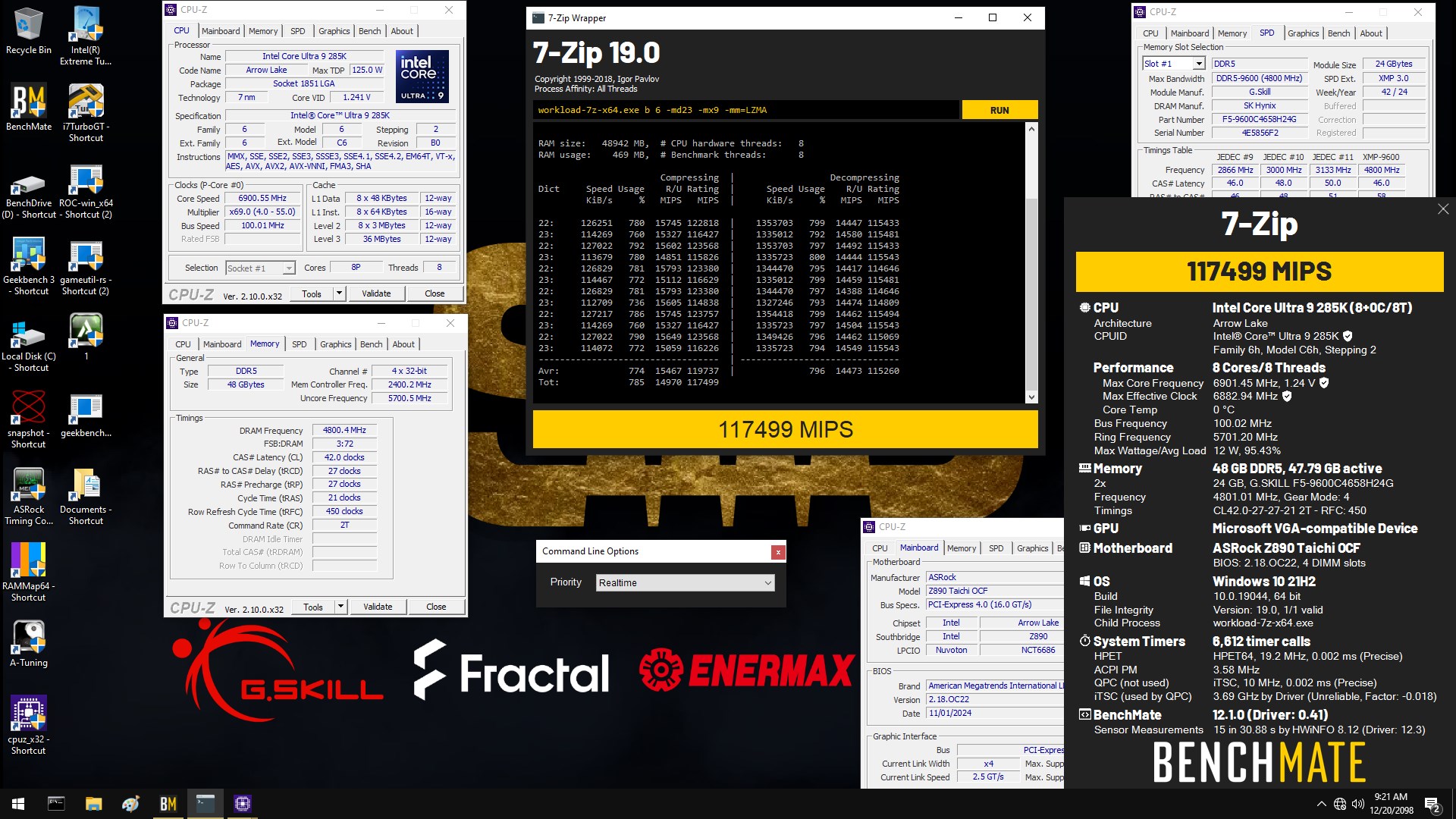Open A-Tuning desktop icon
Image resolution: width=1456 pixels, height=819 pixels.
coord(29,644)
